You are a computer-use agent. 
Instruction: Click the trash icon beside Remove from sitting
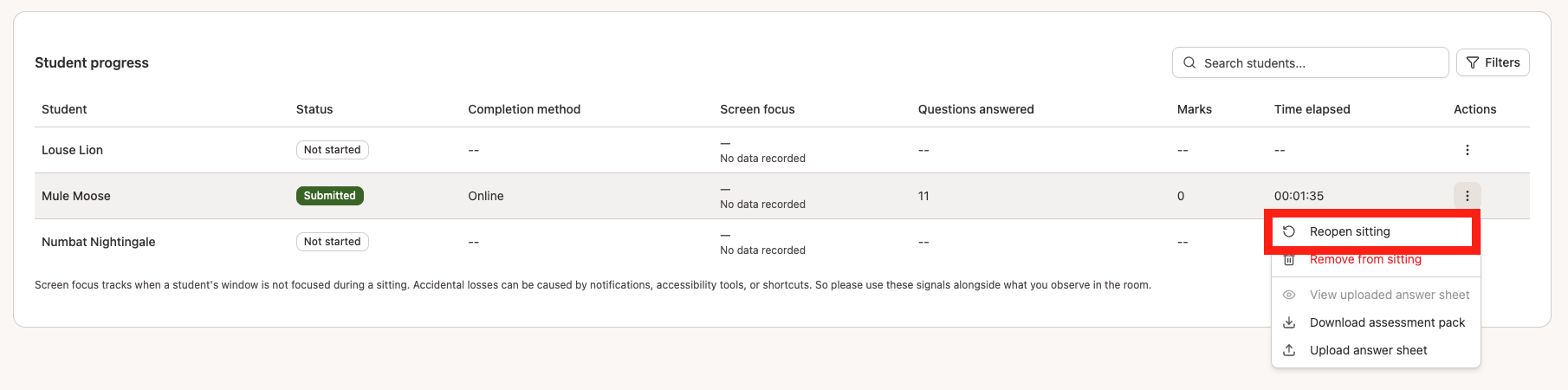click(x=1289, y=259)
